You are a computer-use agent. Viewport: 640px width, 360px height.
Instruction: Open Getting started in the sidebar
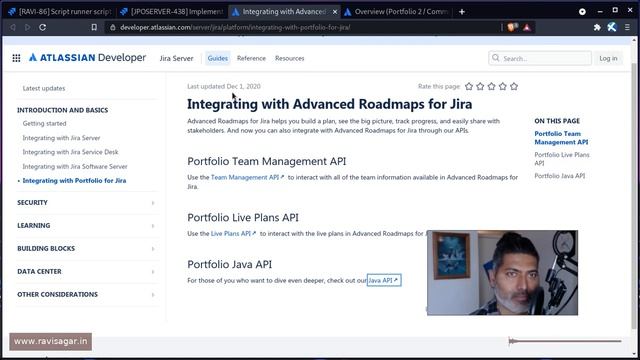(44, 123)
